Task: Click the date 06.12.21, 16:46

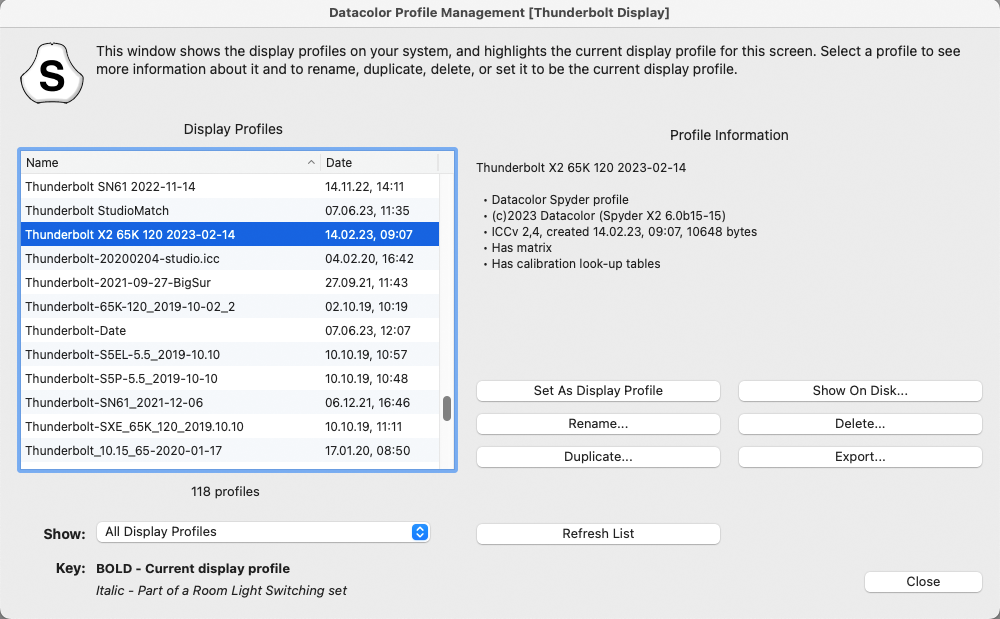Action: point(367,403)
